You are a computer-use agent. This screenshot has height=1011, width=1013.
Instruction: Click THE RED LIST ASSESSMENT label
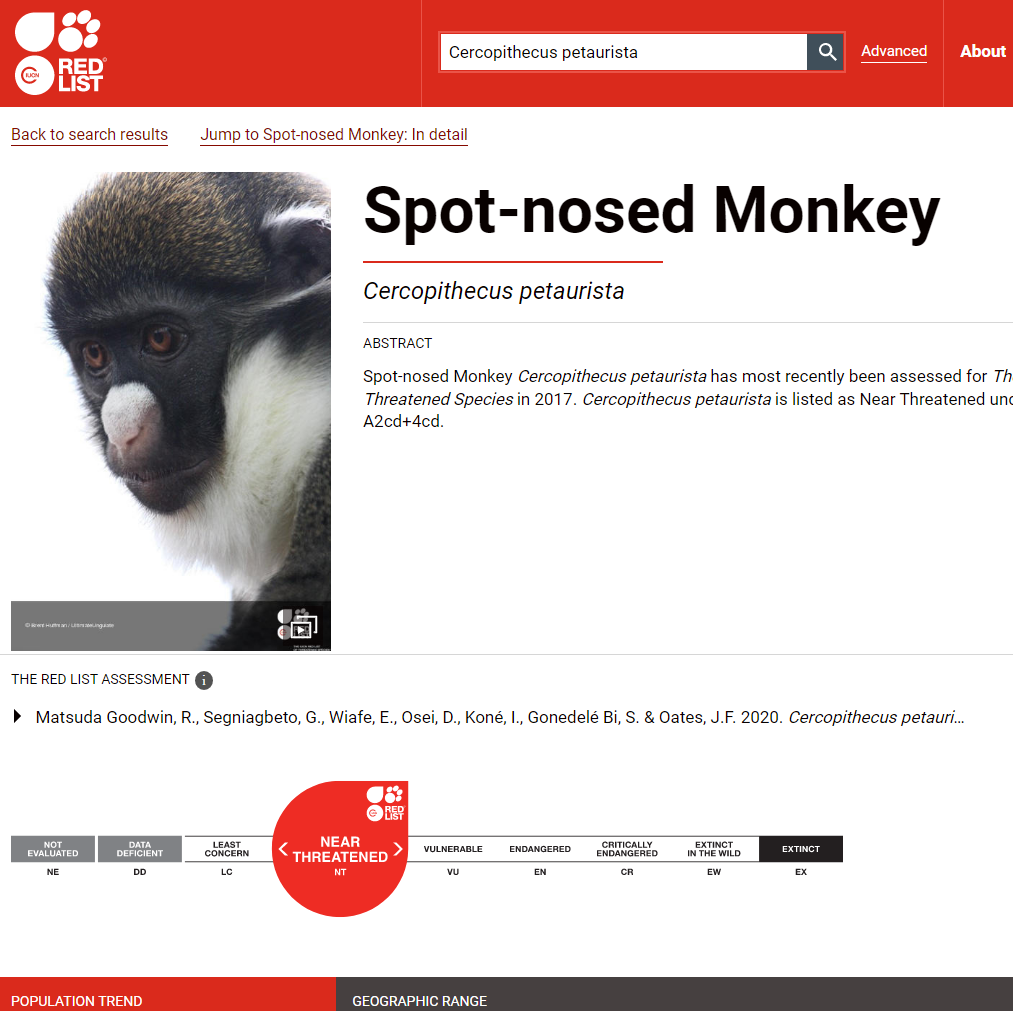tap(100, 680)
